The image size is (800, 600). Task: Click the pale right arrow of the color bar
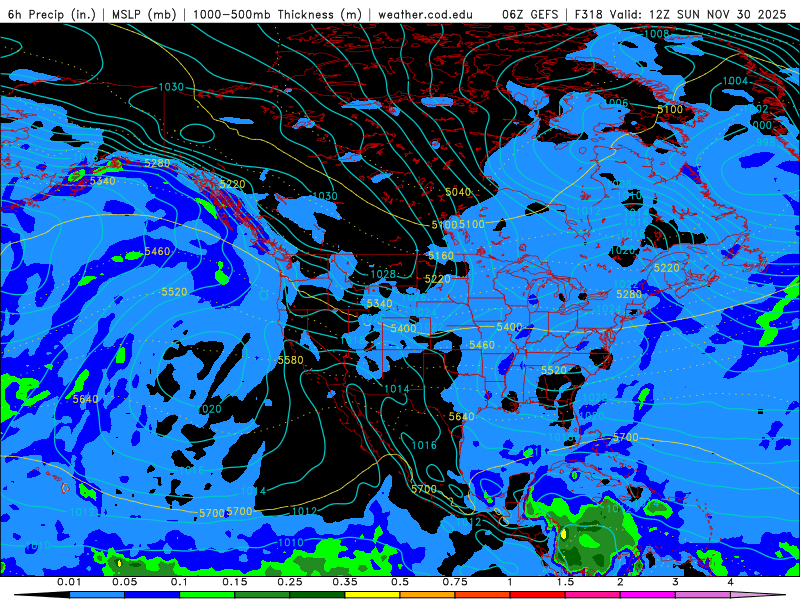tap(758, 595)
